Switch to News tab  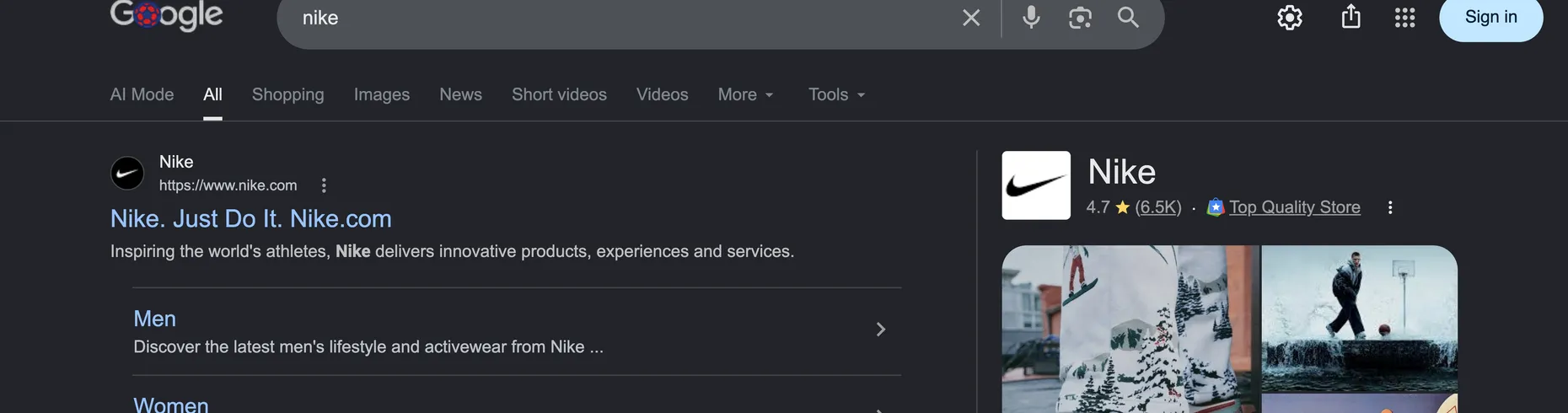click(x=460, y=94)
